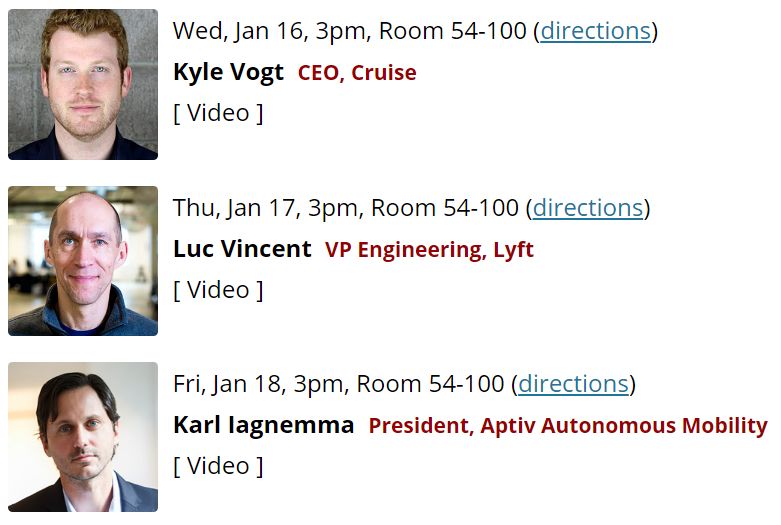
Task: Open the Video link under Luc Vincent
Action: [x=218, y=290]
